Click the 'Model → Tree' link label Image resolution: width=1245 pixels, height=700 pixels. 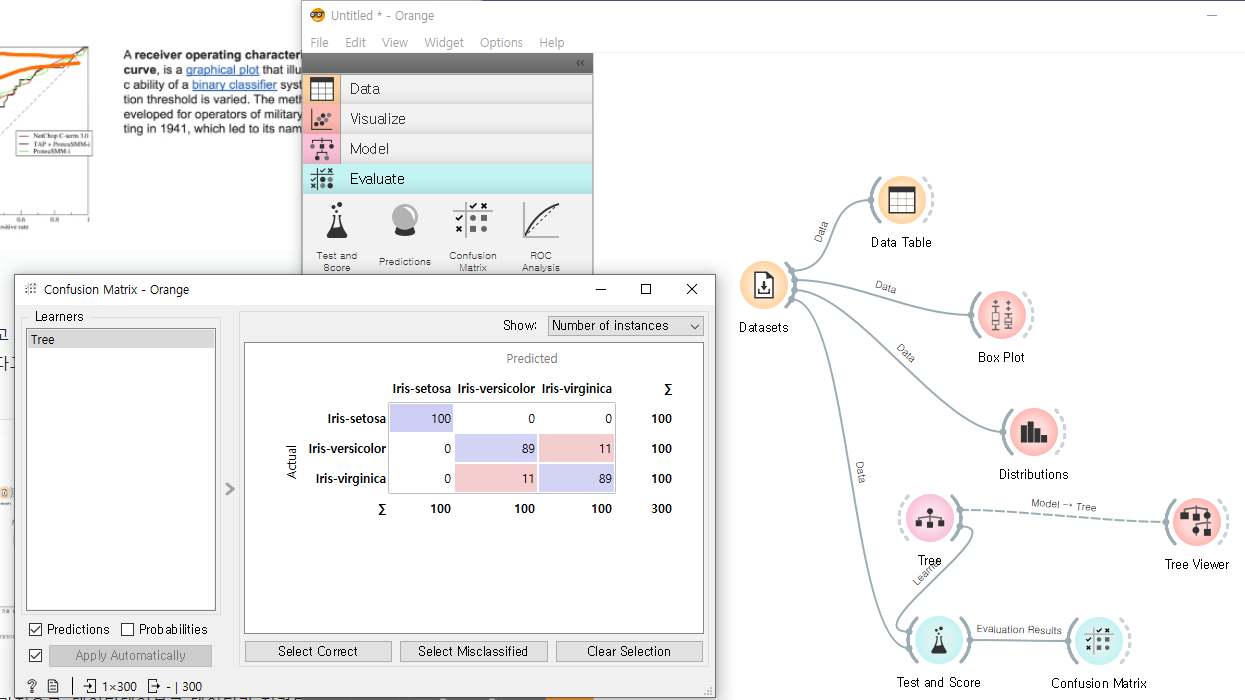1063,505
